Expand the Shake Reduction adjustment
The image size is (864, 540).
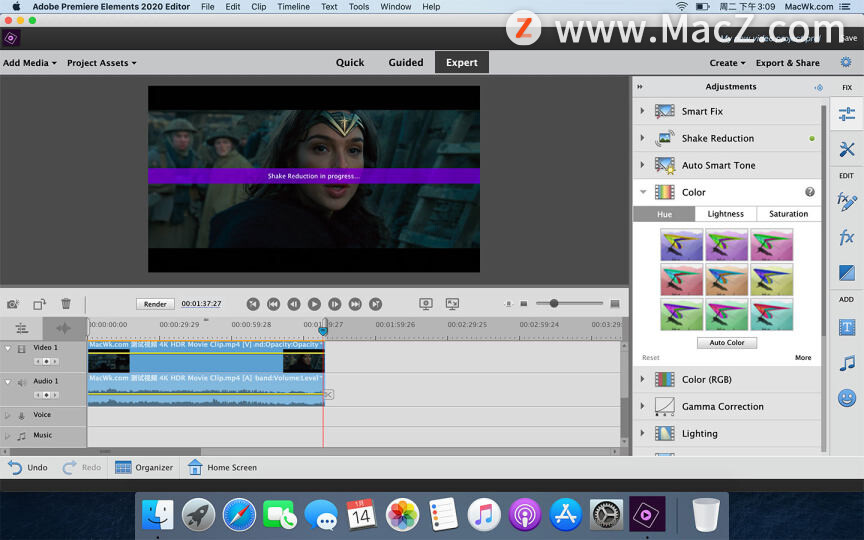tap(642, 138)
